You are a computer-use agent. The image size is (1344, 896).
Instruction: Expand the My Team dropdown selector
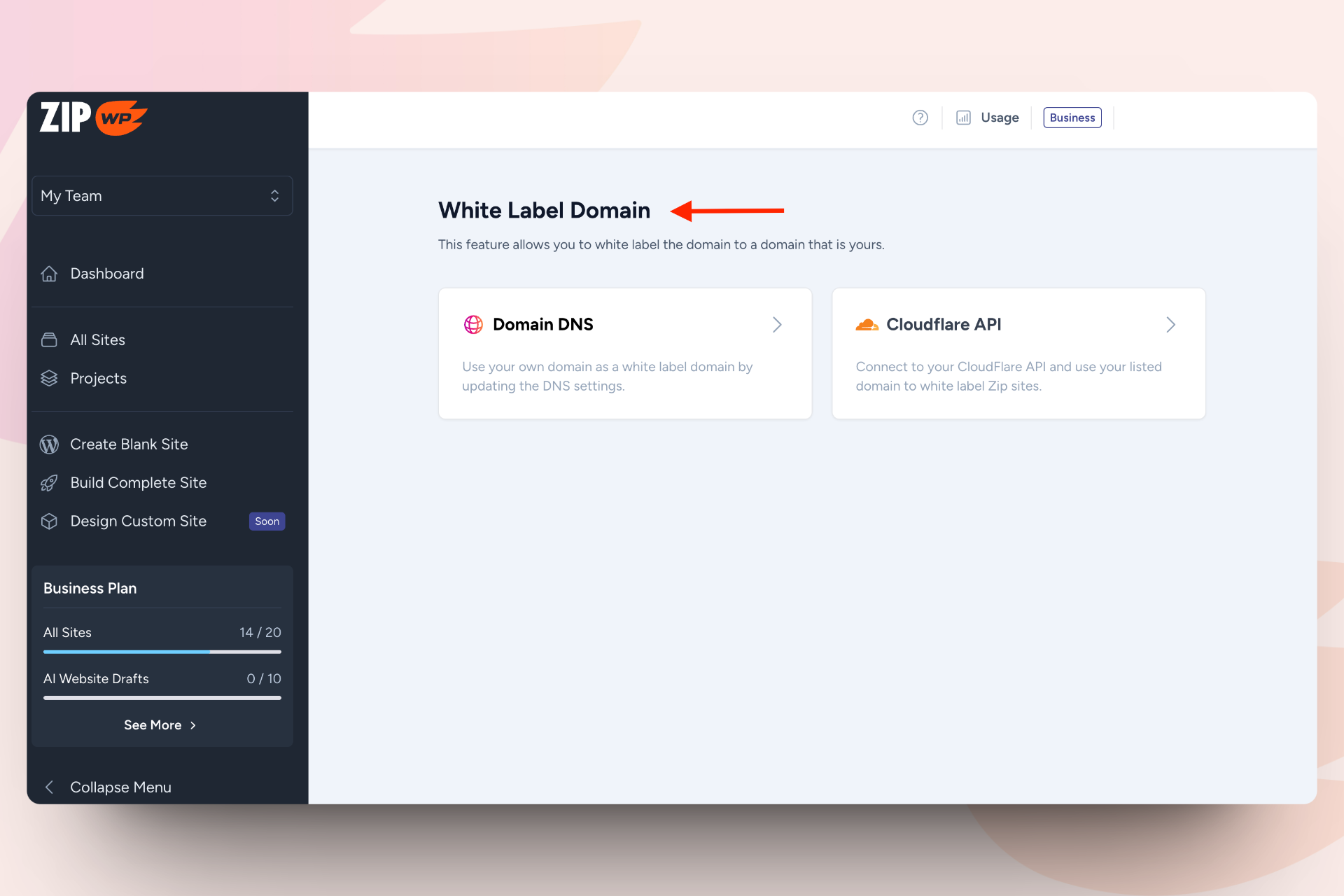(162, 195)
